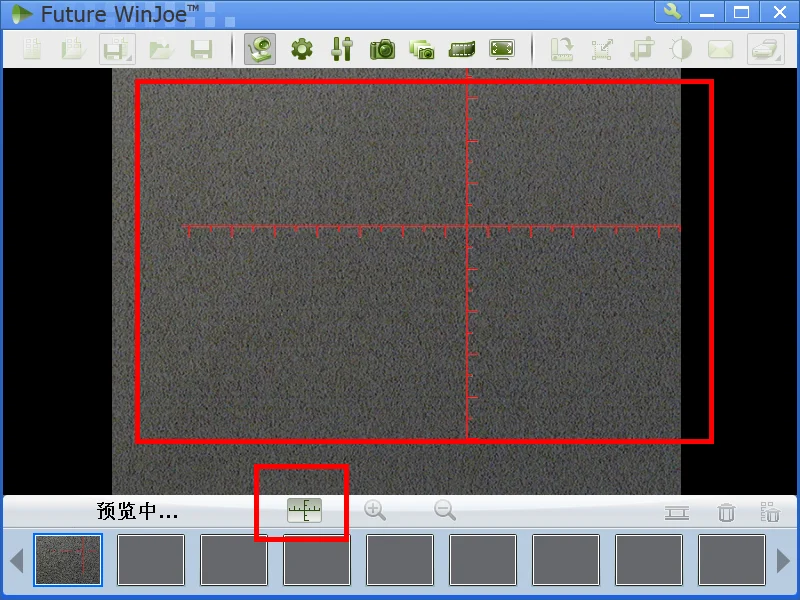Open the photo copy icon

click(422, 49)
